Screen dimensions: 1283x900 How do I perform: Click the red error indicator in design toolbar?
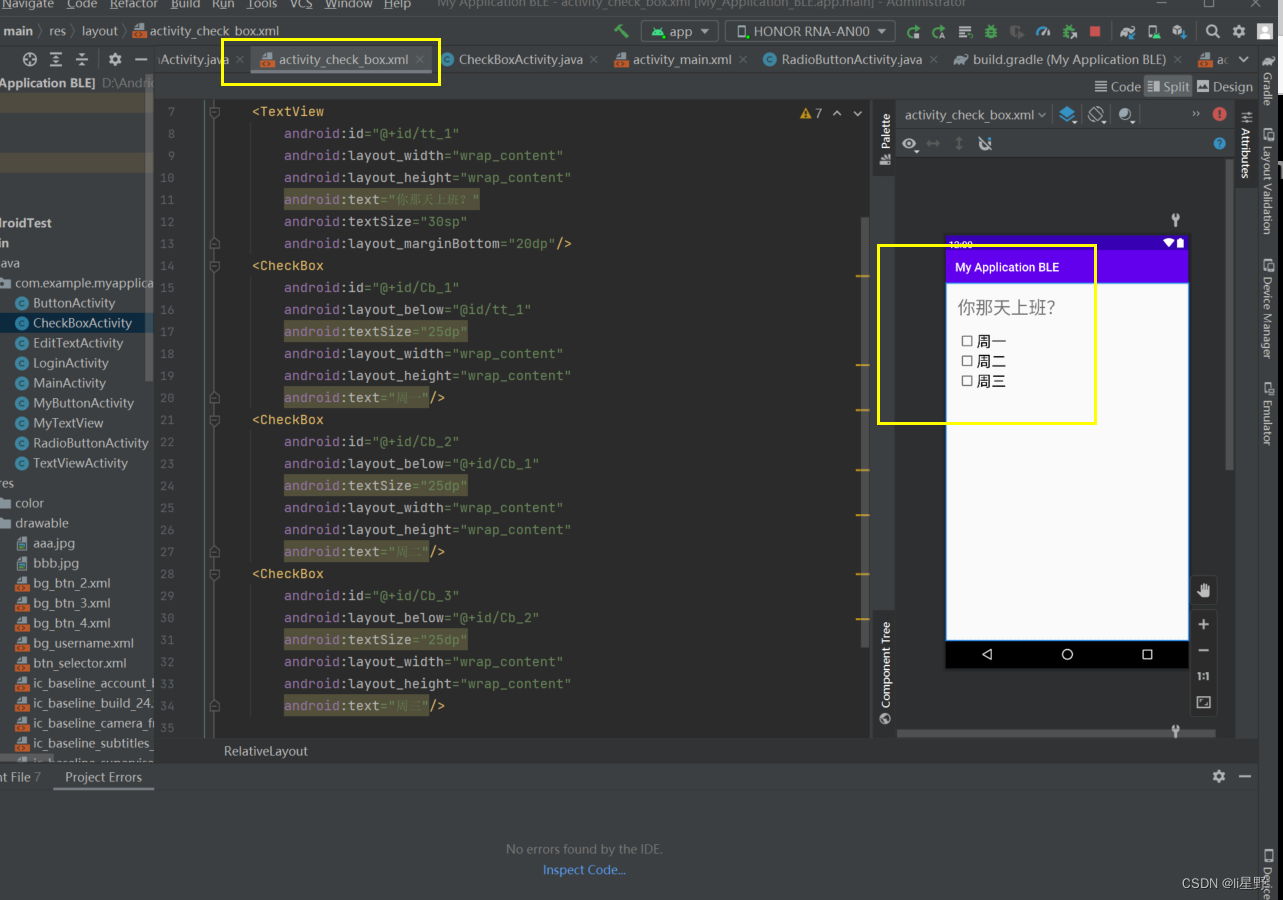[x=1219, y=115]
